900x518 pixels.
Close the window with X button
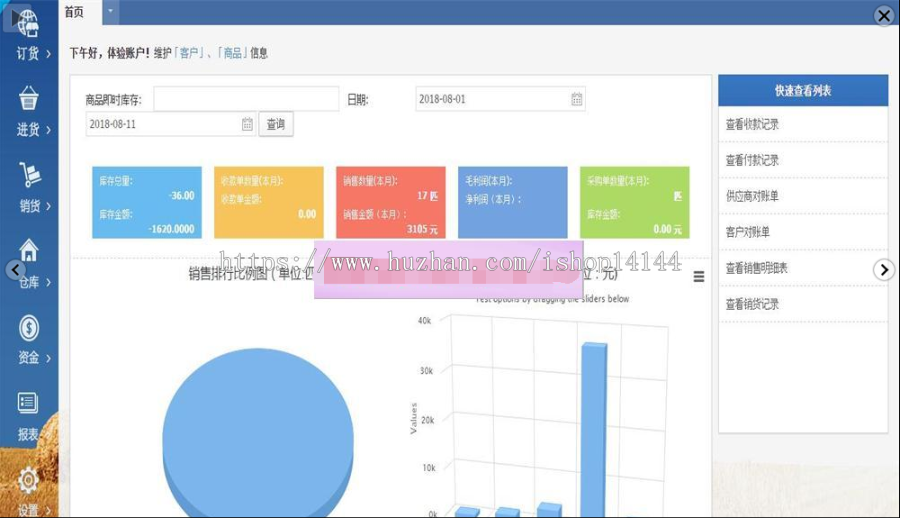coord(884,16)
